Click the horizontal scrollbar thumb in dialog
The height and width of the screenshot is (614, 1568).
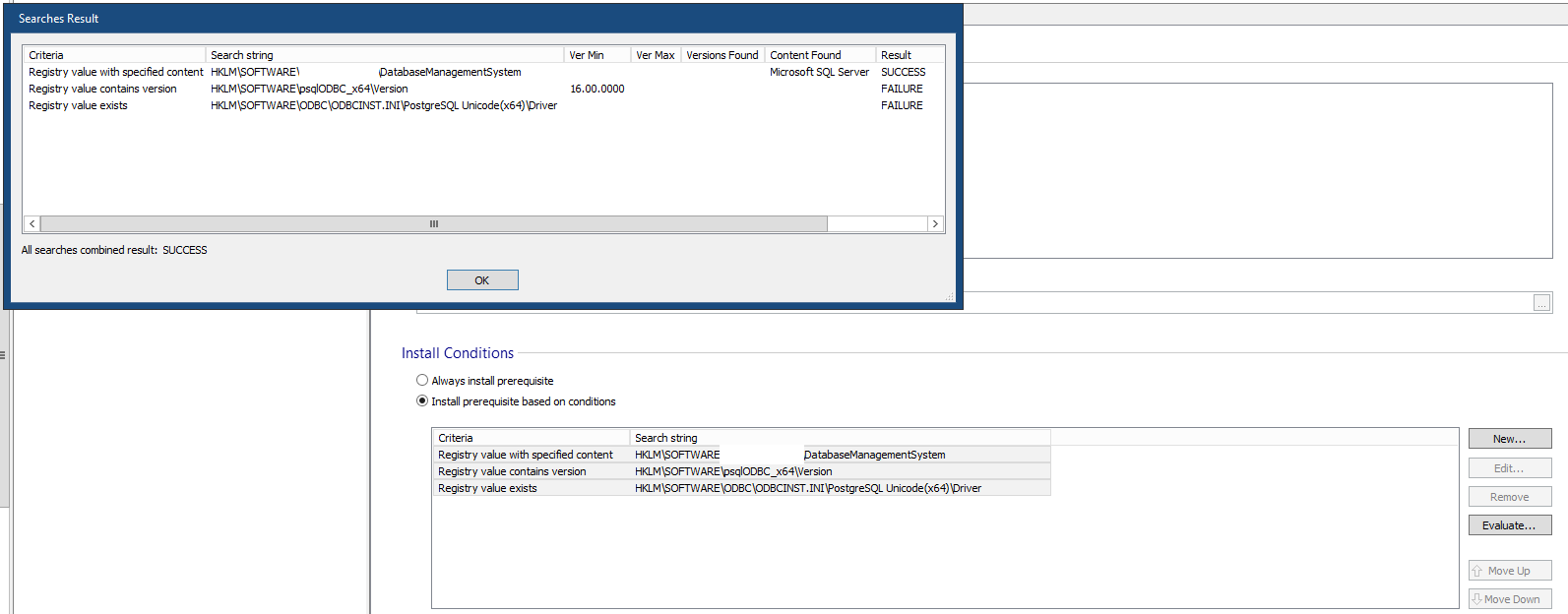tap(433, 224)
